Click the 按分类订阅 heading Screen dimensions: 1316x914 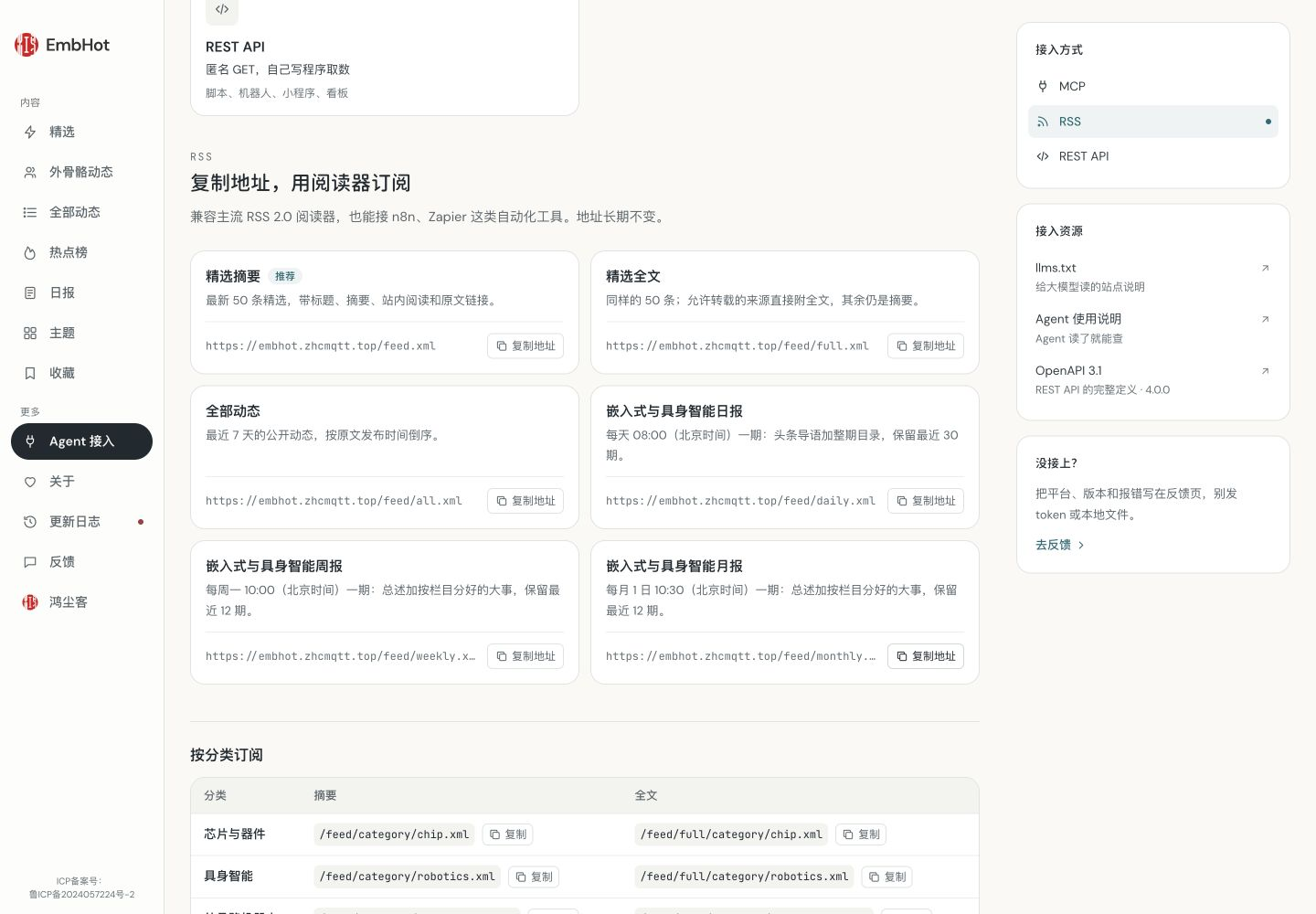[x=227, y=755]
